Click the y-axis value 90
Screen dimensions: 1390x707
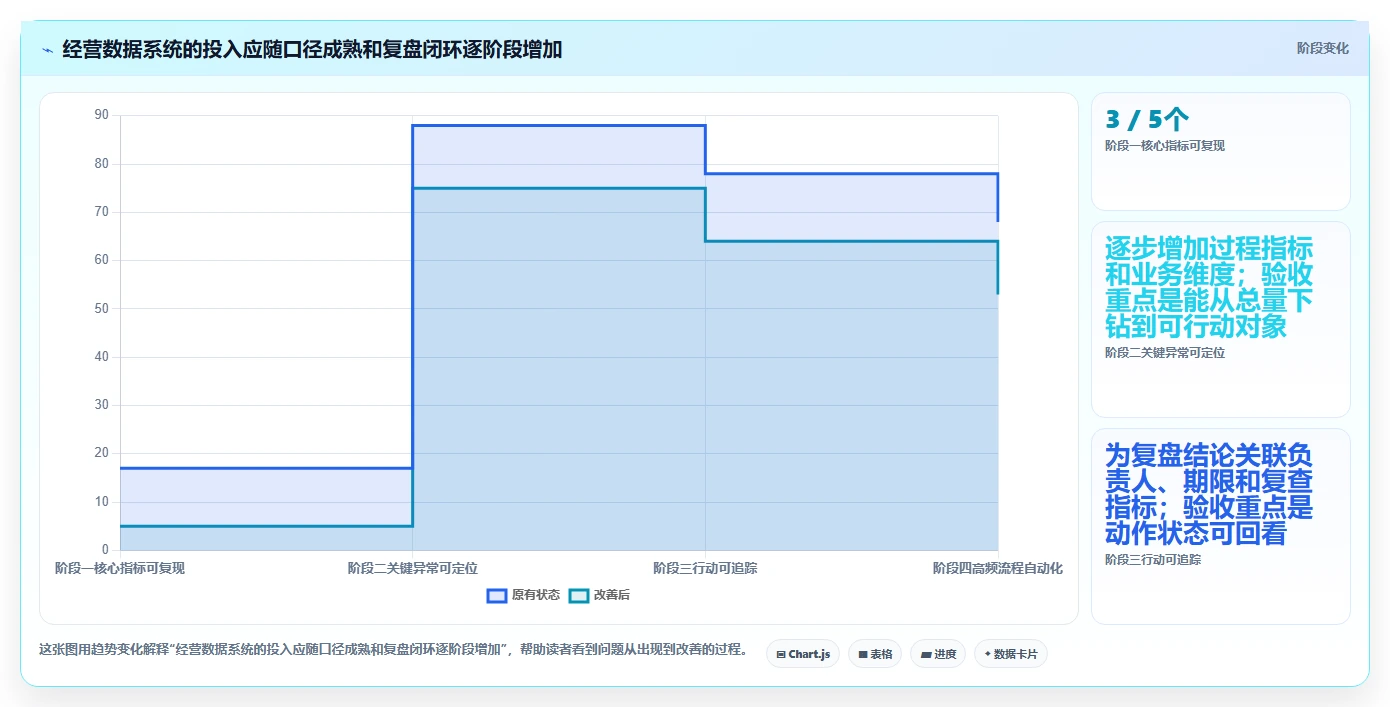click(x=102, y=115)
